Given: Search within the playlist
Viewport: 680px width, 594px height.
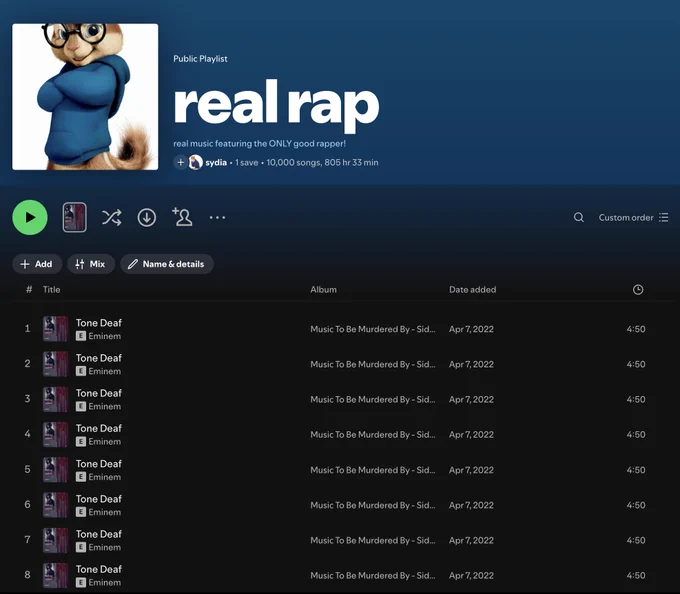Looking at the screenshot, I should coord(579,217).
